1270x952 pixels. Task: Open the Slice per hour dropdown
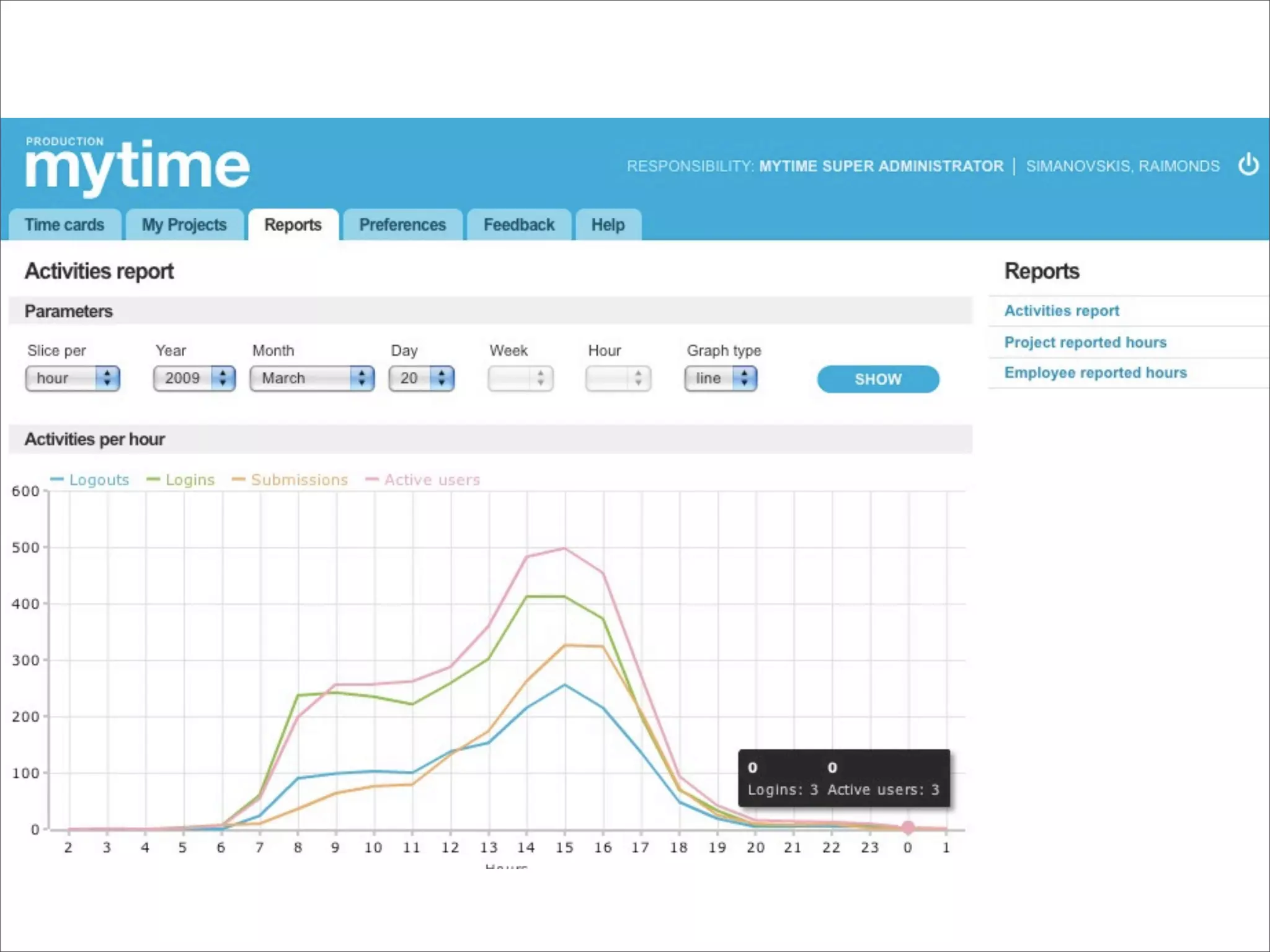[x=73, y=378]
